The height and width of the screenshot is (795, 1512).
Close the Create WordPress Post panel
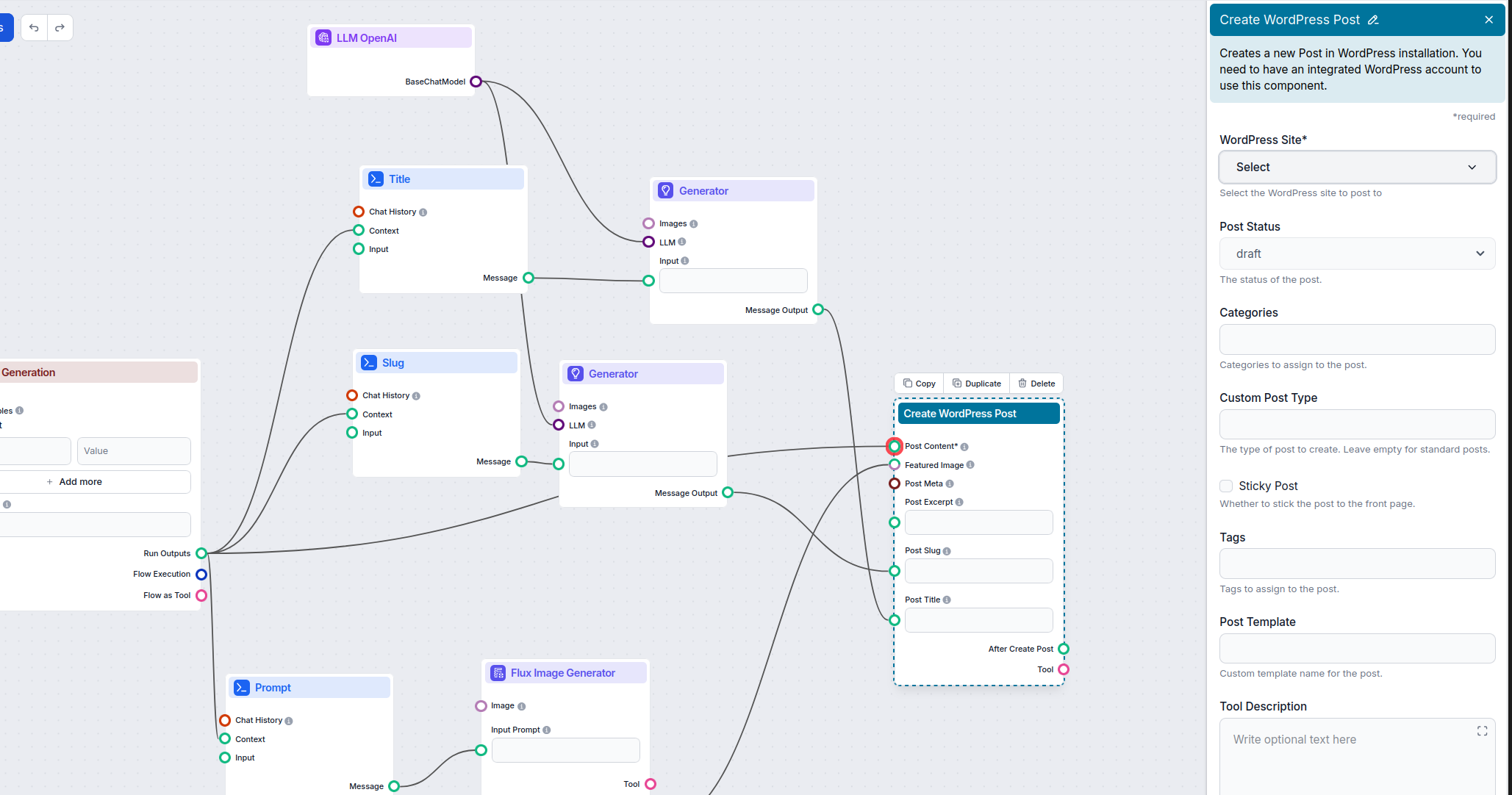(1488, 20)
